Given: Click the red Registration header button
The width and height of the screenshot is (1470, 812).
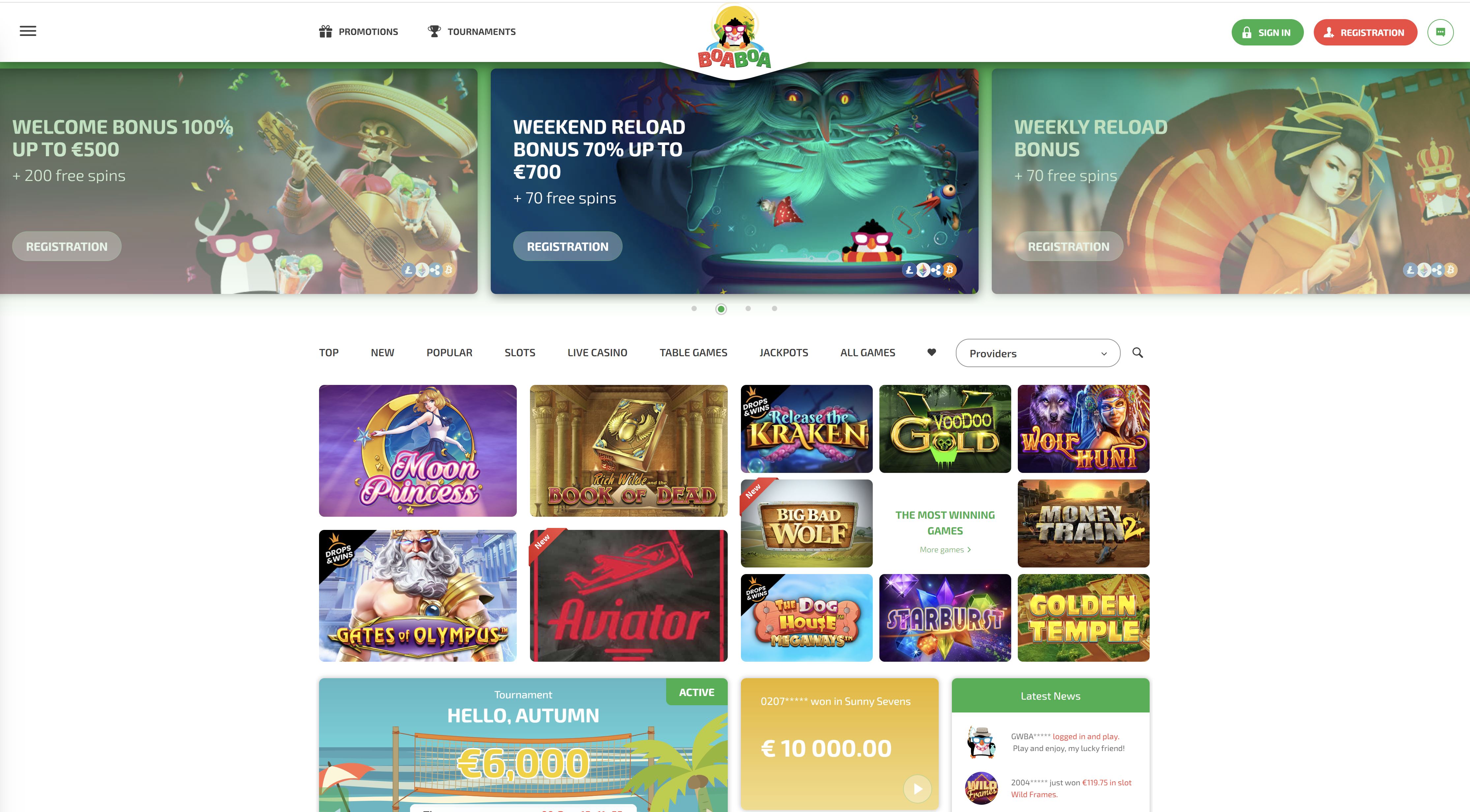Looking at the screenshot, I should coord(1365,33).
